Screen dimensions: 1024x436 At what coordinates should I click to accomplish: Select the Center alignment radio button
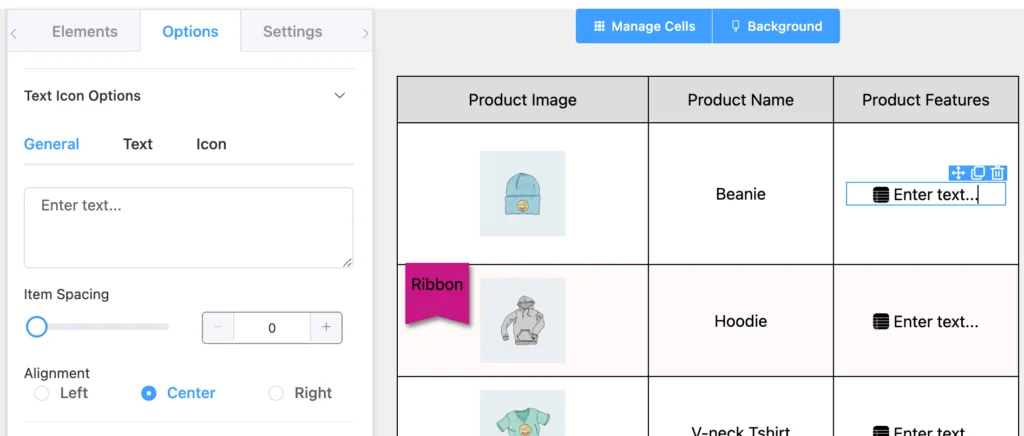tap(149, 393)
